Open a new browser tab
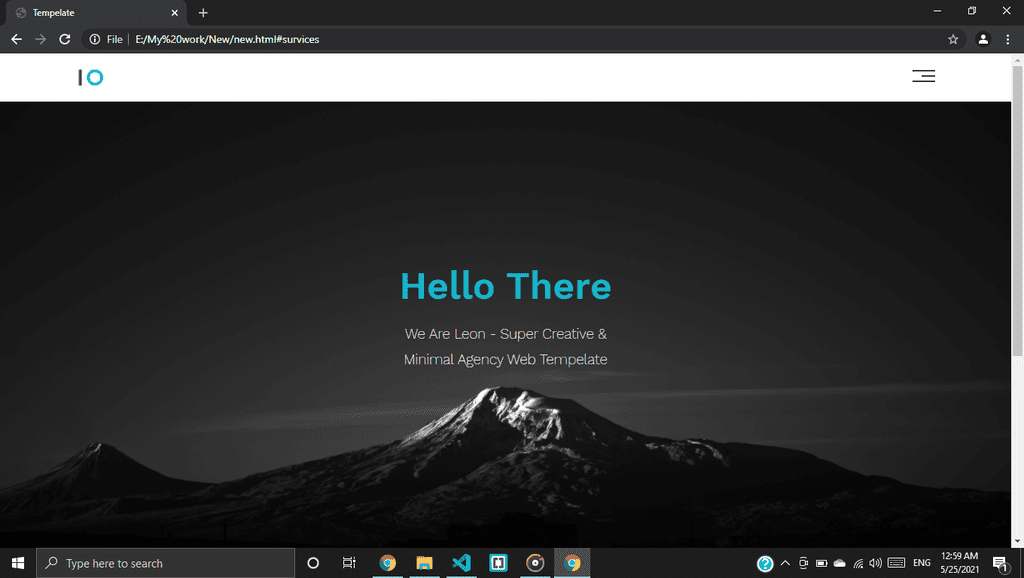This screenshot has width=1024, height=578. click(203, 12)
